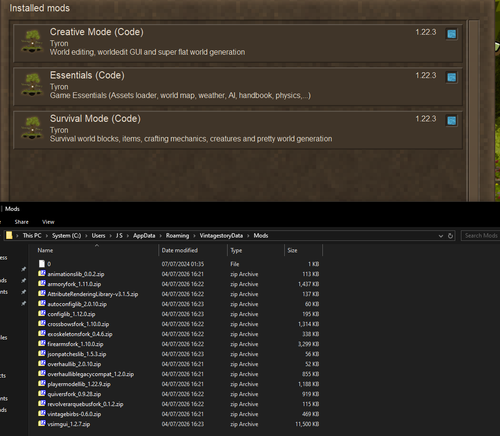Refresh the Mods folder
The image size is (500, 436).
click(450, 236)
